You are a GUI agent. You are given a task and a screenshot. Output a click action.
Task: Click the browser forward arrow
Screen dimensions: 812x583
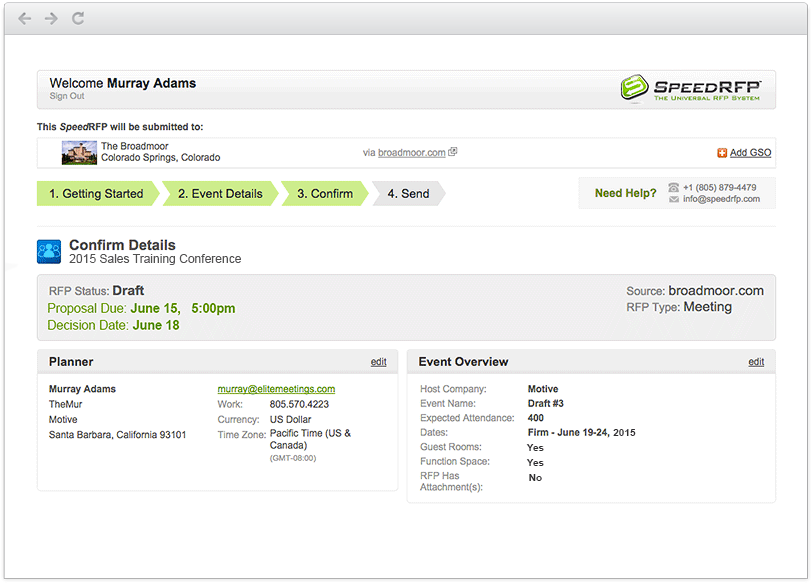point(51,19)
